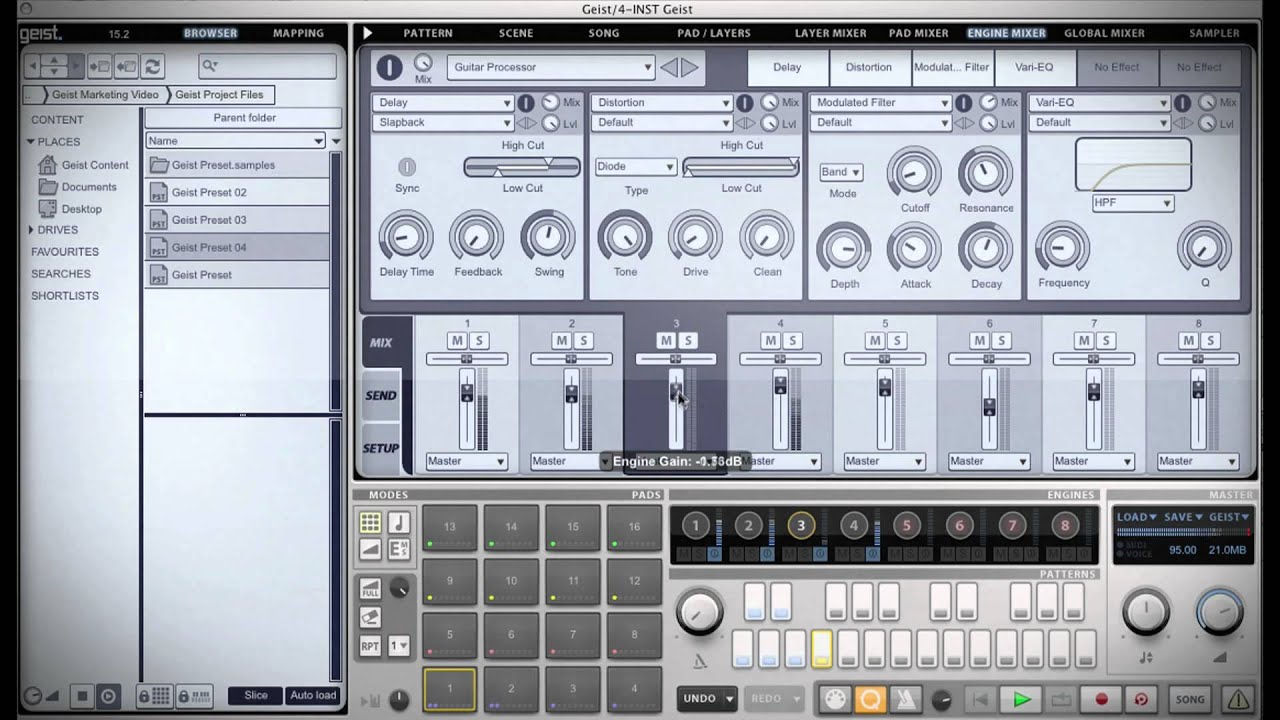Open the LOAD menu in master display
Image resolution: width=1280 pixels, height=720 pixels.
[x=1136, y=517]
